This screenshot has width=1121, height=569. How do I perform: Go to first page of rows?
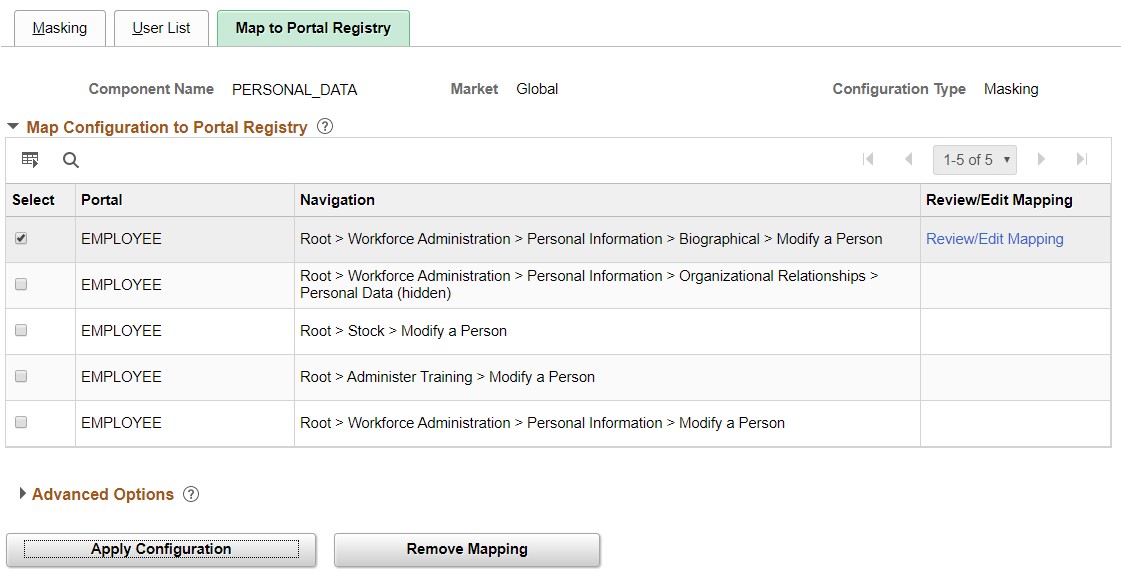[x=868, y=159]
